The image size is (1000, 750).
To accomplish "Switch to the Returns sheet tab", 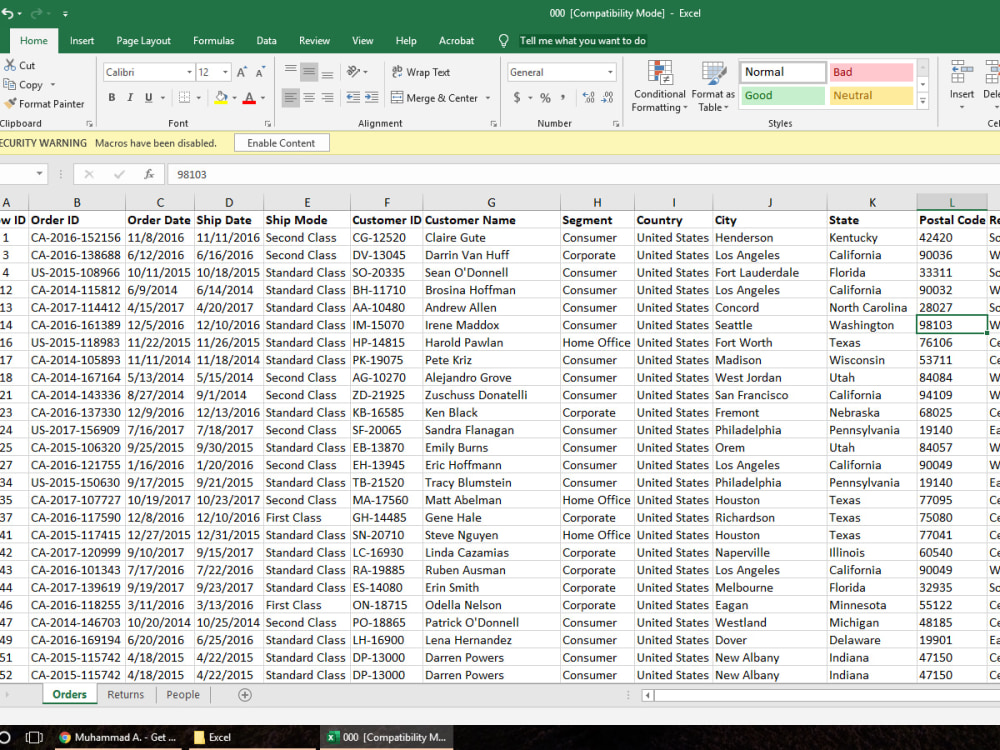I will [x=126, y=695].
